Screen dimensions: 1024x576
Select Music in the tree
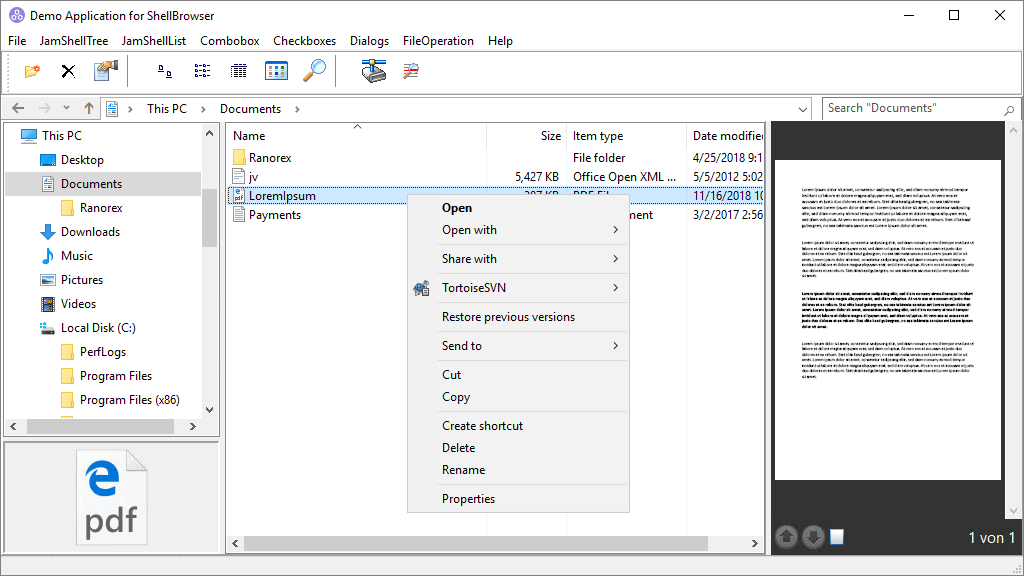[x=76, y=256]
